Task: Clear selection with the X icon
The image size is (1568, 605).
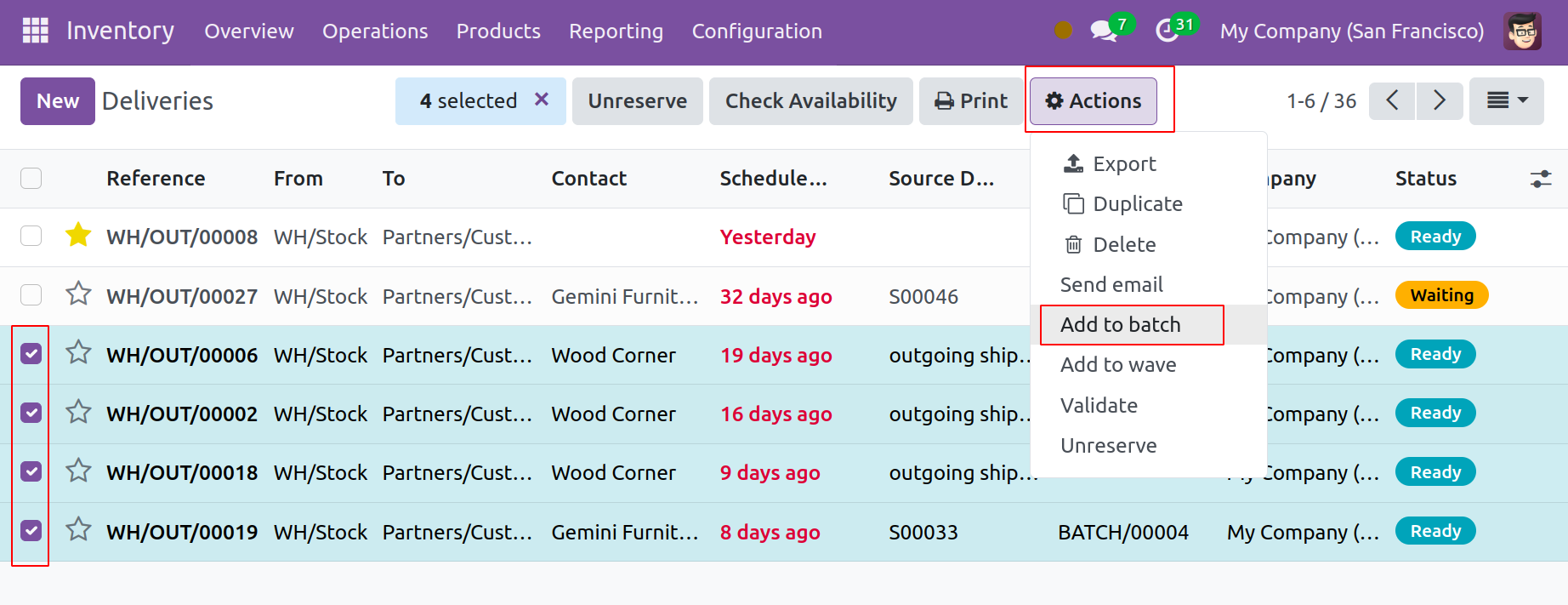Action: (x=542, y=100)
